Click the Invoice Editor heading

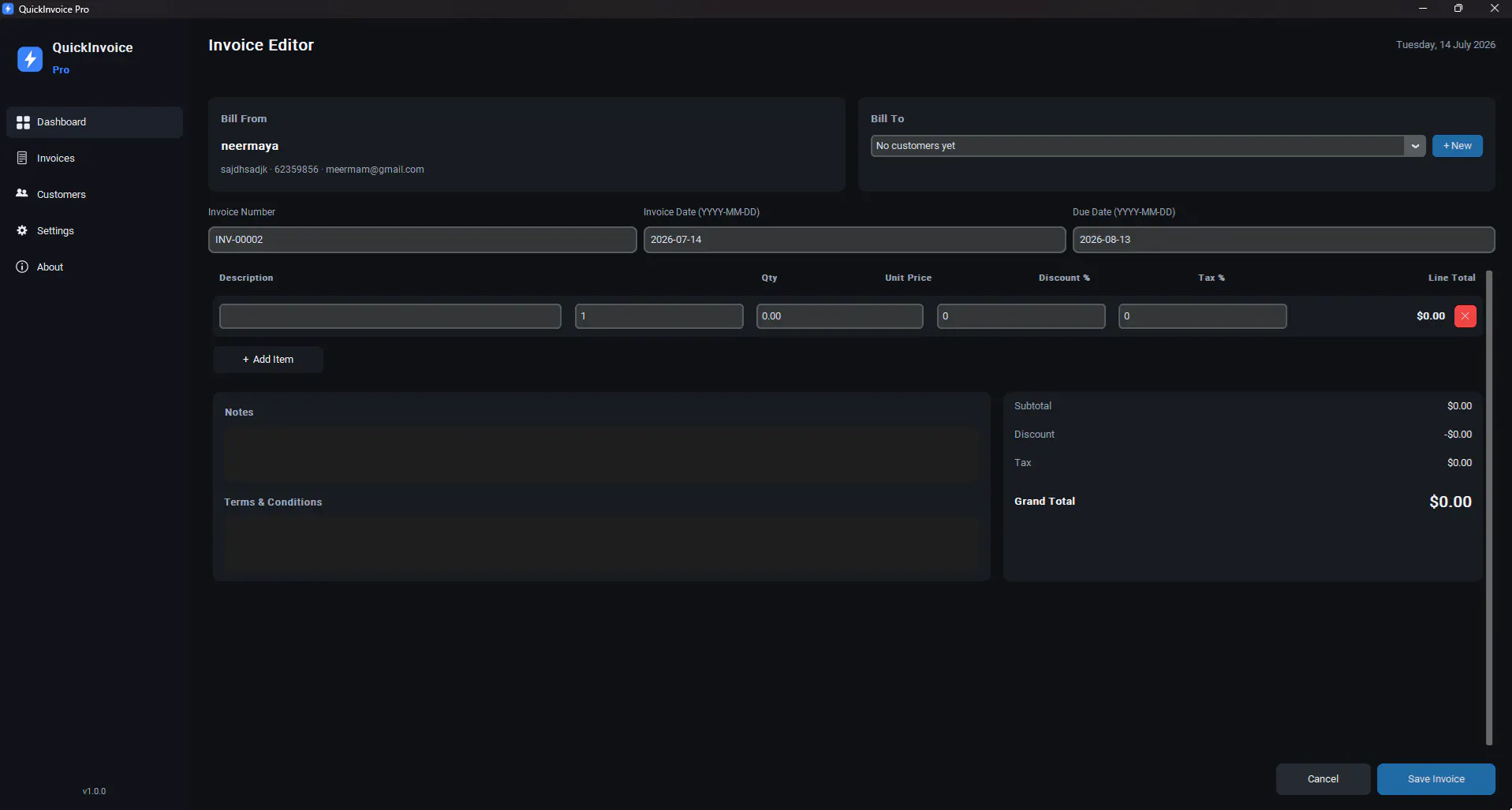coord(261,45)
